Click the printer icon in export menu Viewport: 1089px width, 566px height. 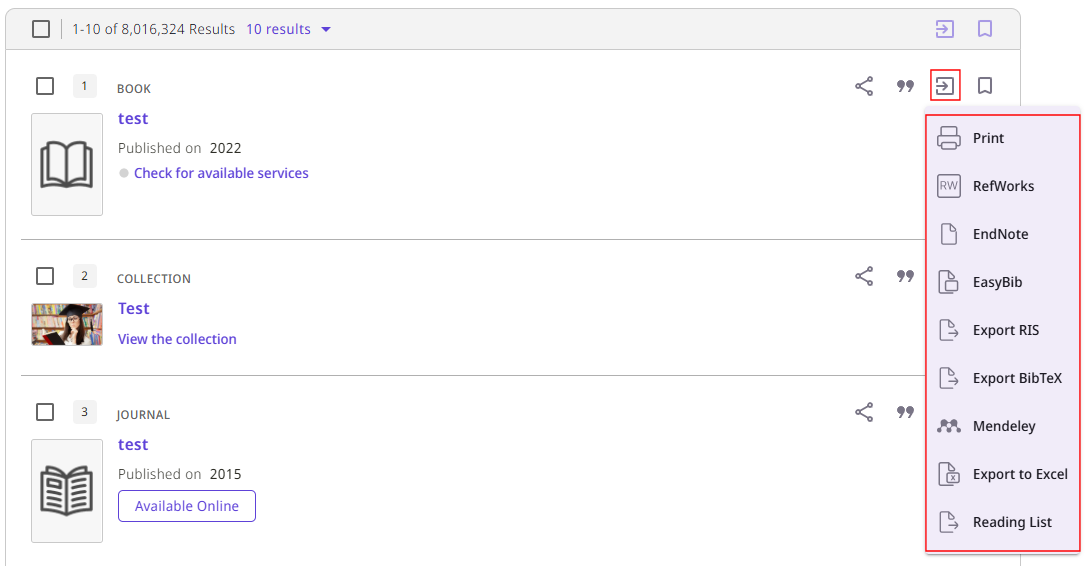pyautogui.click(x=949, y=138)
